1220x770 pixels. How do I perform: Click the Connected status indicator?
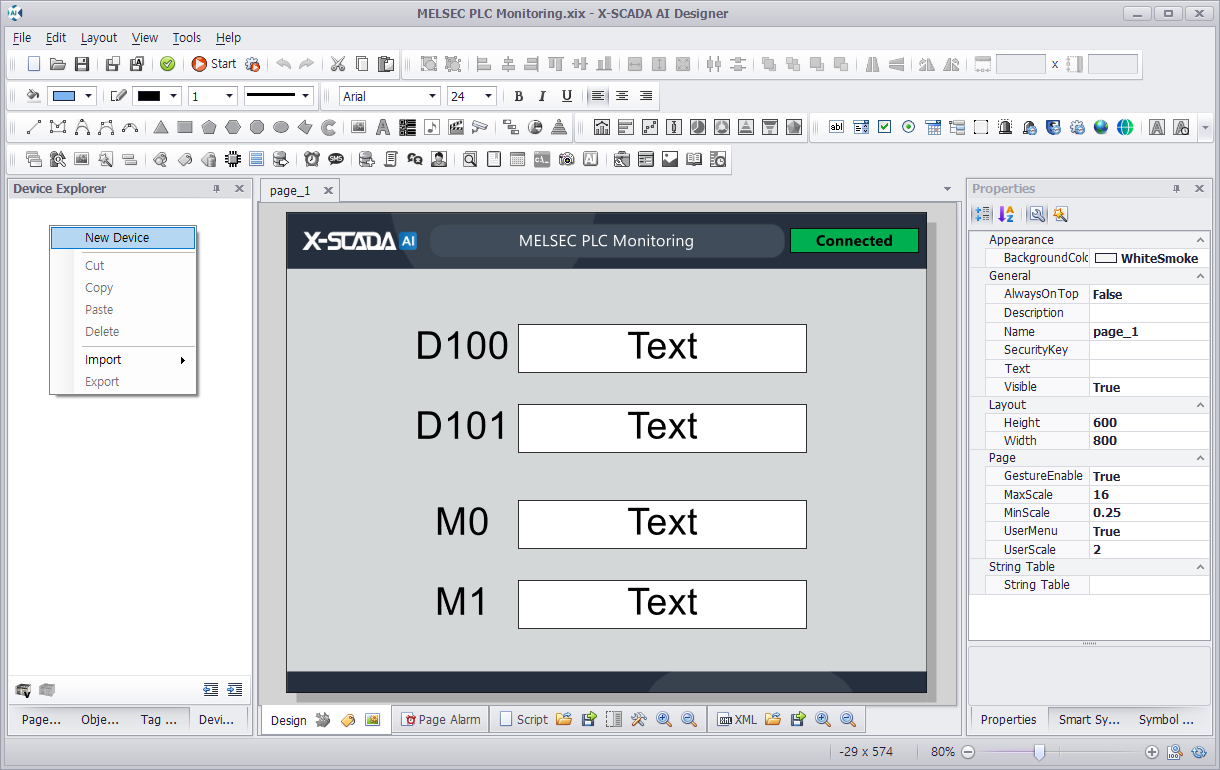coord(854,241)
